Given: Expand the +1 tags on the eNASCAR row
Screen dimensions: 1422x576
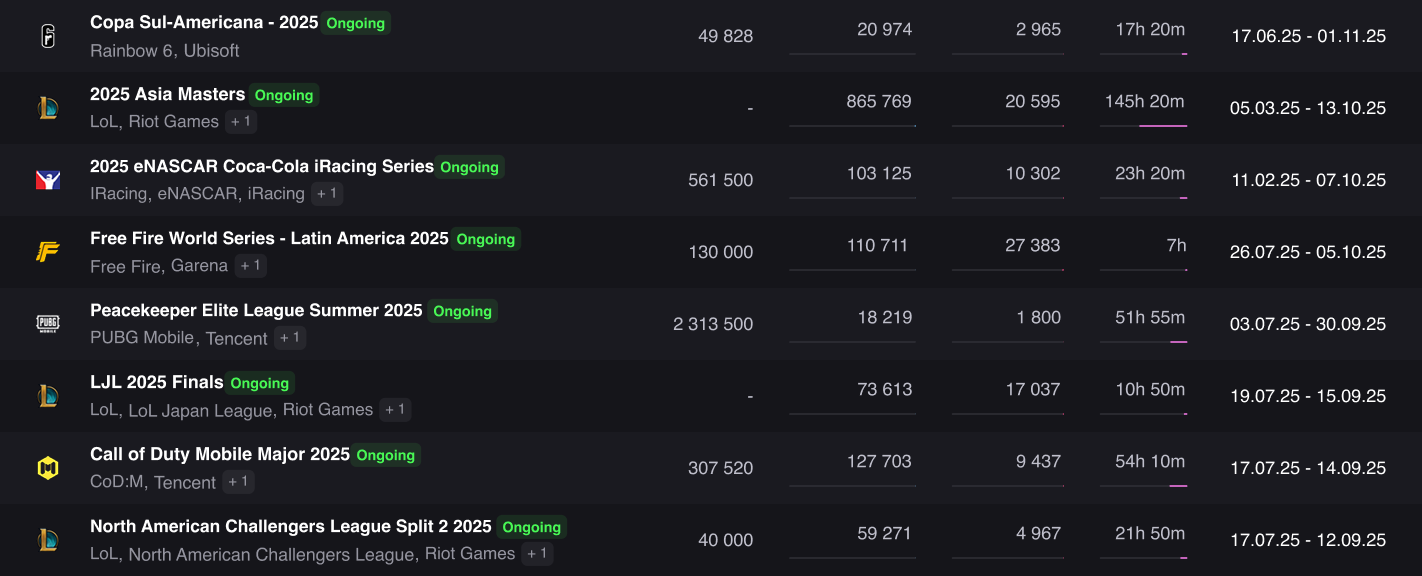Looking at the screenshot, I should tap(327, 194).
